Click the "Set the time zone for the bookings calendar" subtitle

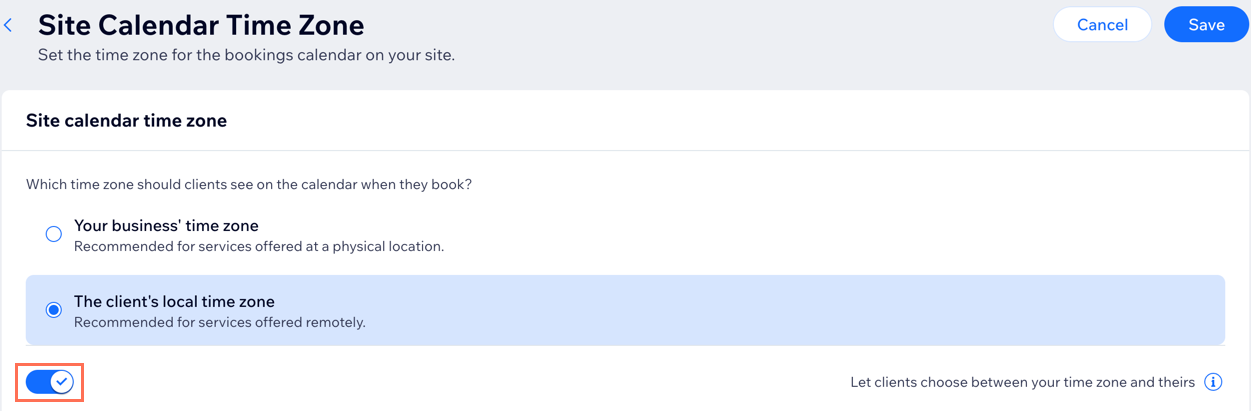tap(246, 55)
